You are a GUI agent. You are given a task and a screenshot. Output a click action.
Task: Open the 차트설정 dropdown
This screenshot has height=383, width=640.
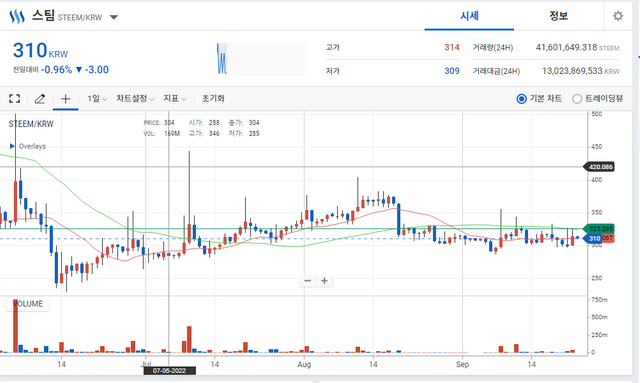point(135,98)
